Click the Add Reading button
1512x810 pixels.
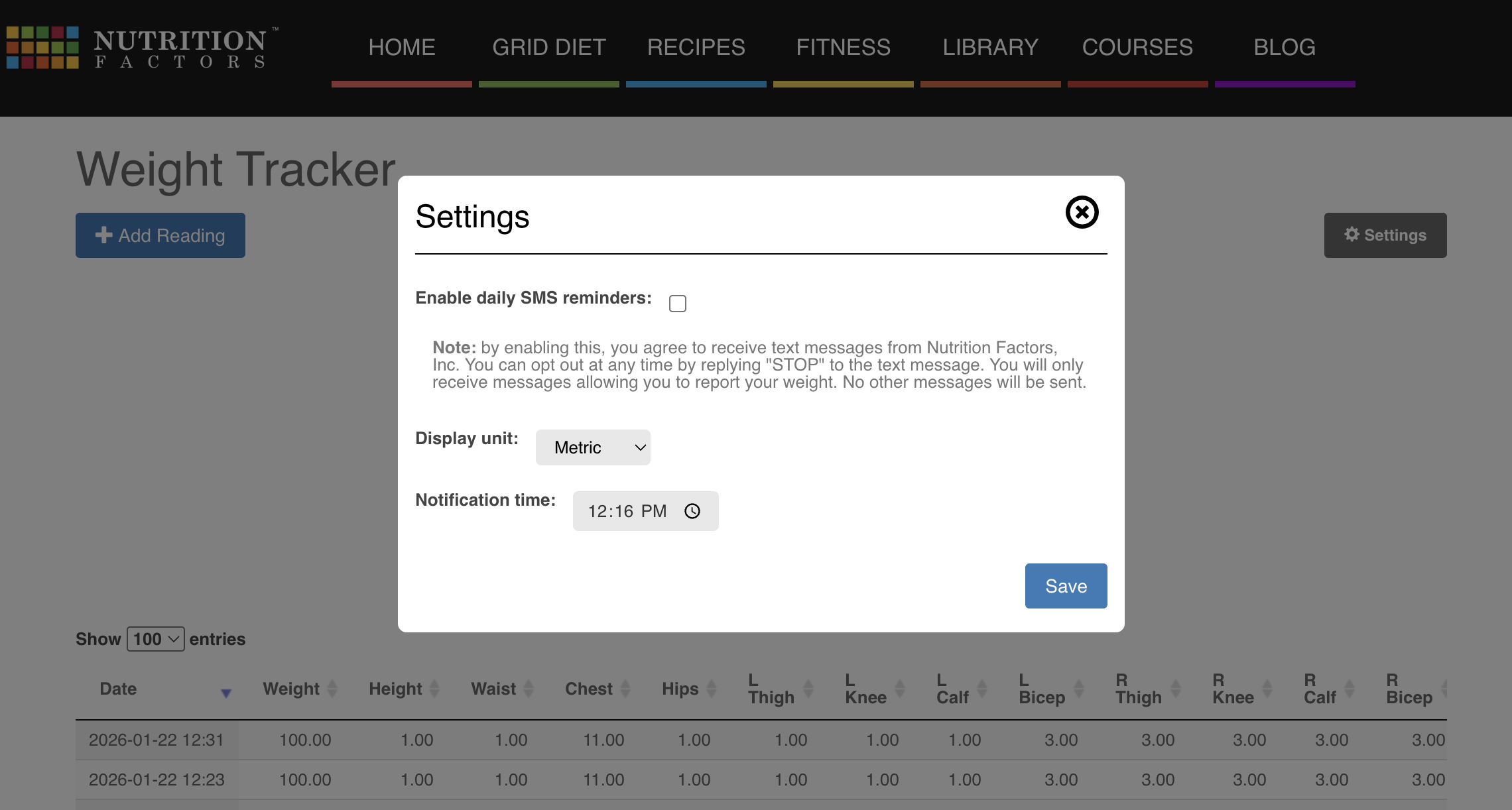tap(160, 235)
